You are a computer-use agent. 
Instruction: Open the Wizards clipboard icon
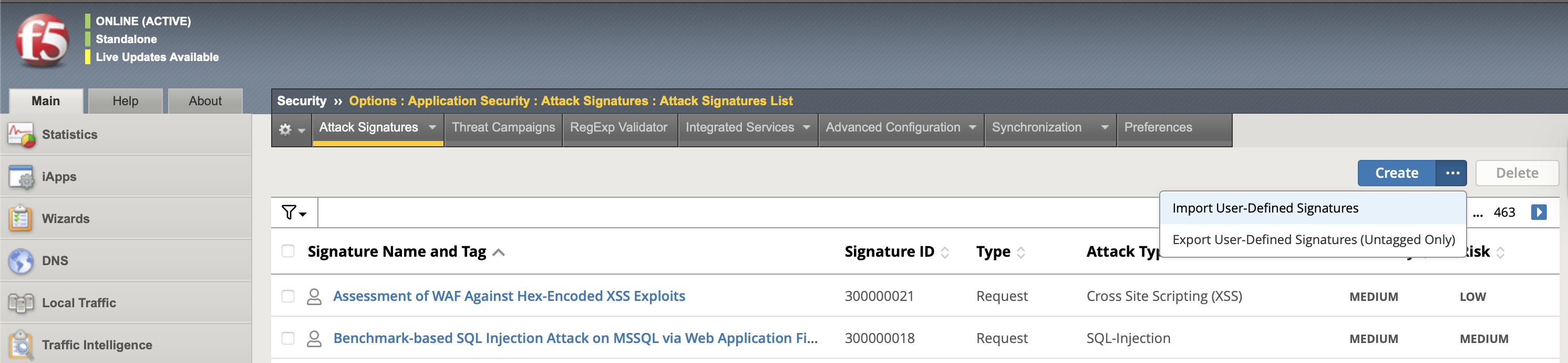[x=20, y=219]
